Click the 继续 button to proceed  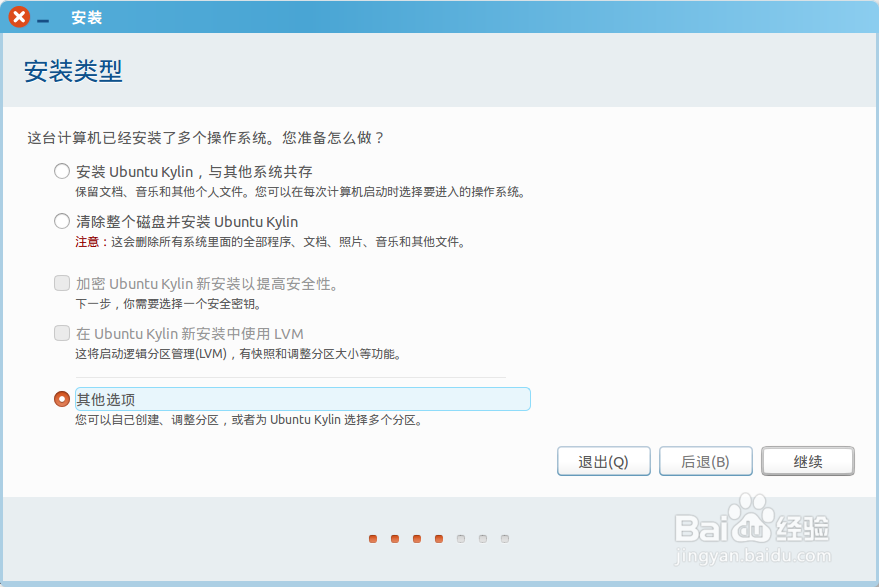tap(807, 461)
